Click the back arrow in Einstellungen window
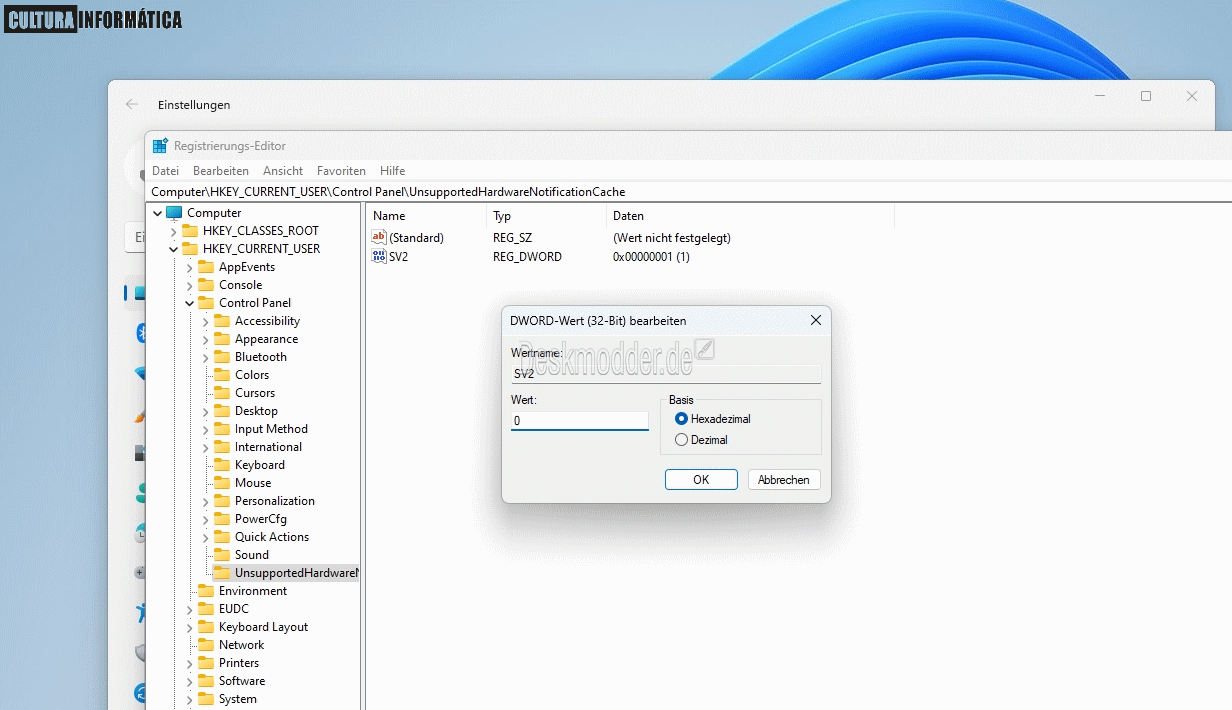Image resolution: width=1232 pixels, height=710 pixels. (132, 104)
